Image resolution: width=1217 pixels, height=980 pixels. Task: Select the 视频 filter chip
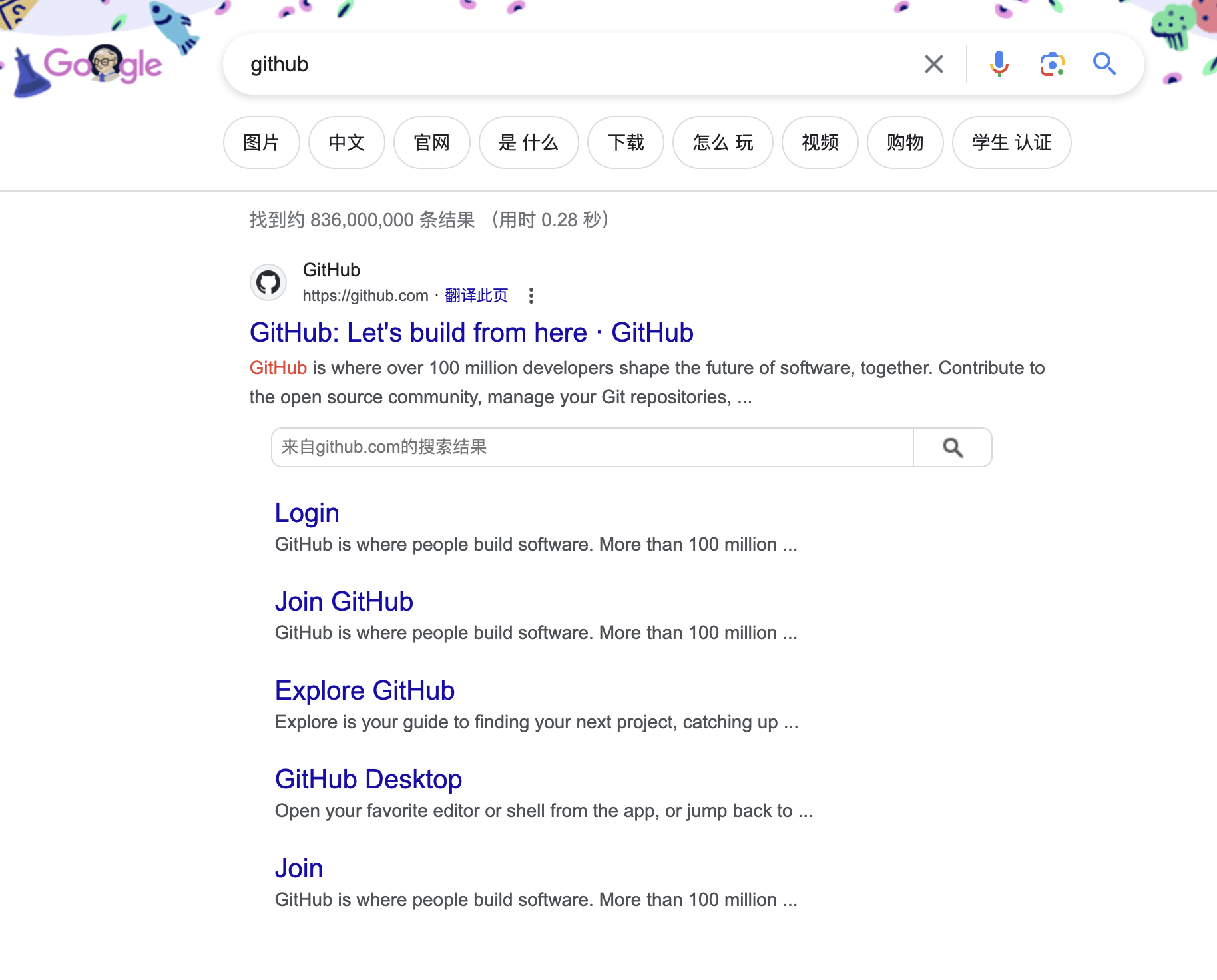coord(820,142)
